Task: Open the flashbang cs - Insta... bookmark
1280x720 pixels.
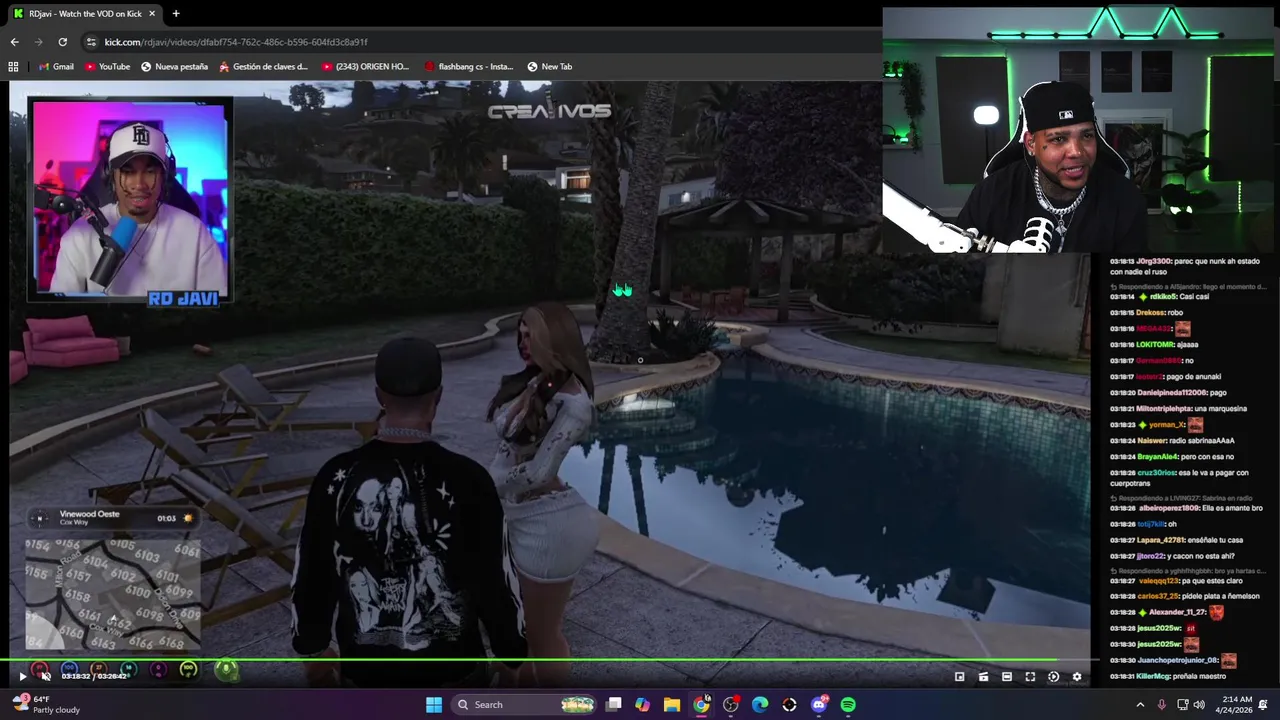Action: (469, 67)
